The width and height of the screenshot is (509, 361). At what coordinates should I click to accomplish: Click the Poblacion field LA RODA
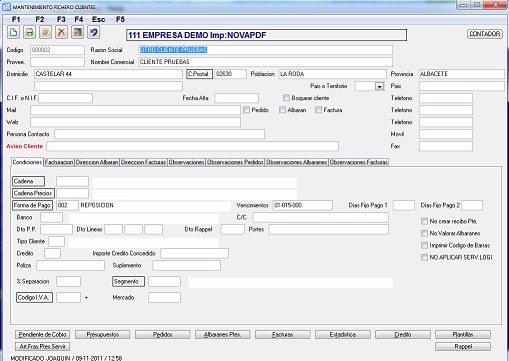332,74
